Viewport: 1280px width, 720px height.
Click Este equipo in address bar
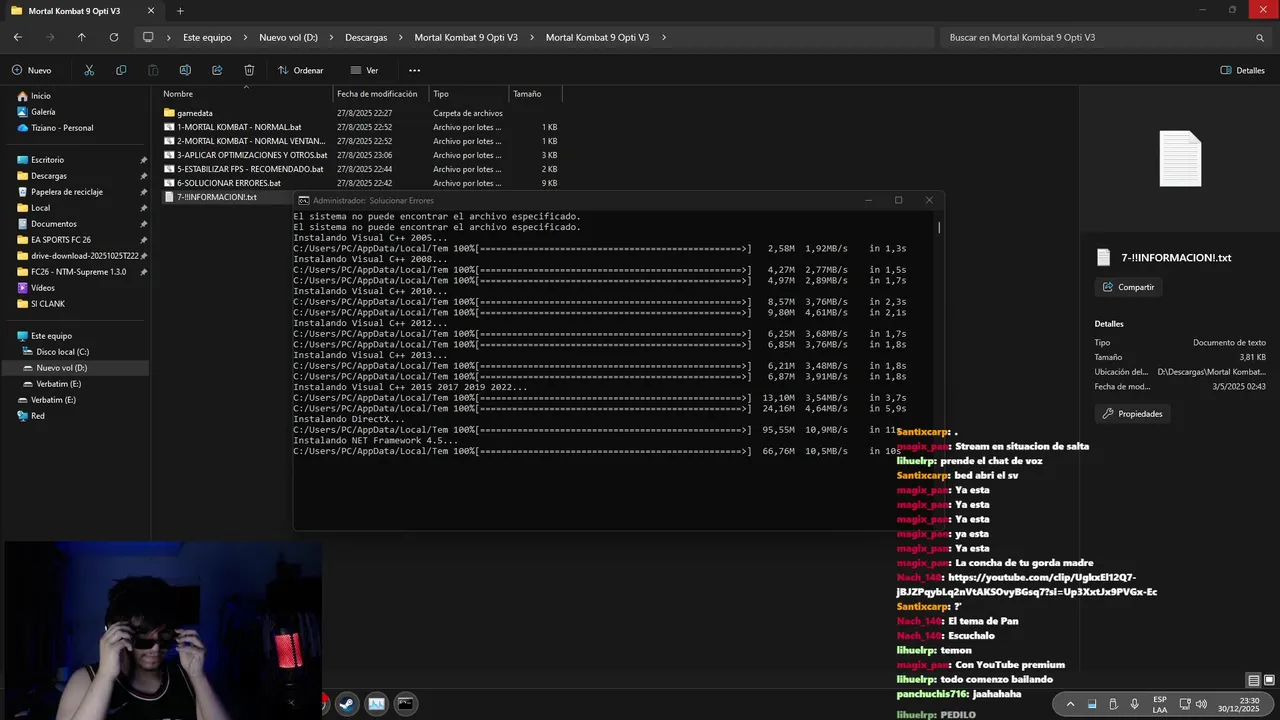coord(207,37)
